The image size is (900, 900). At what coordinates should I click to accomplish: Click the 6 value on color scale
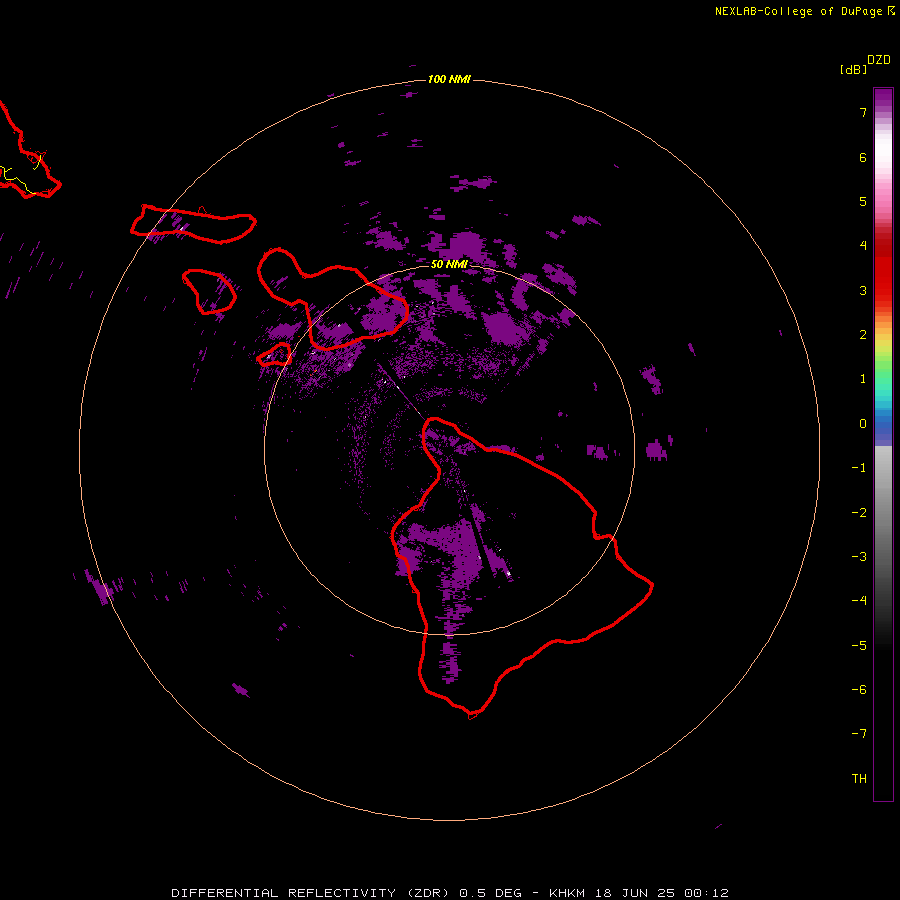pos(863,157)
